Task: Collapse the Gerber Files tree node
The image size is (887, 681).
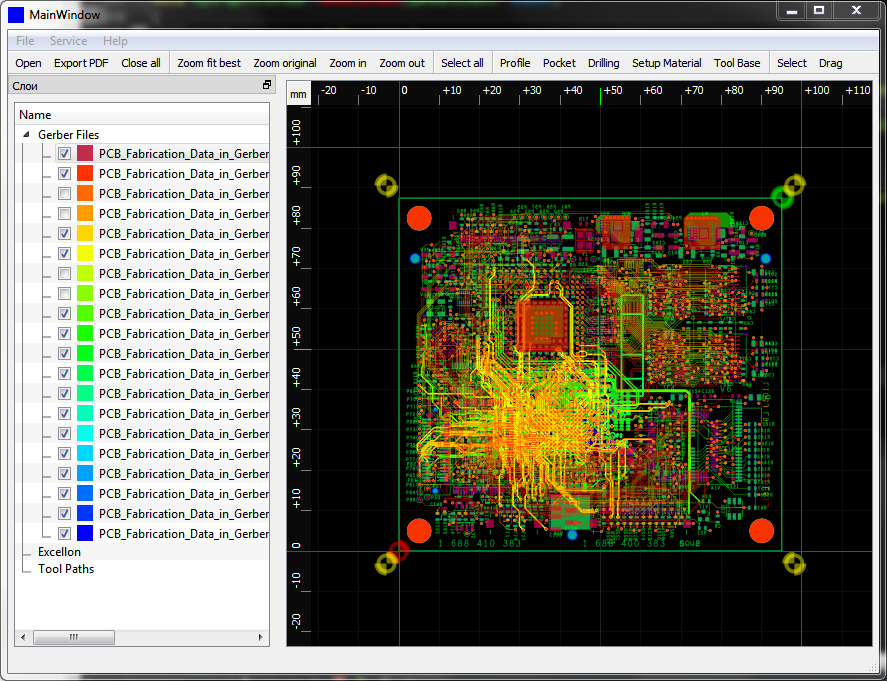Action: click(x=26, y=135)
